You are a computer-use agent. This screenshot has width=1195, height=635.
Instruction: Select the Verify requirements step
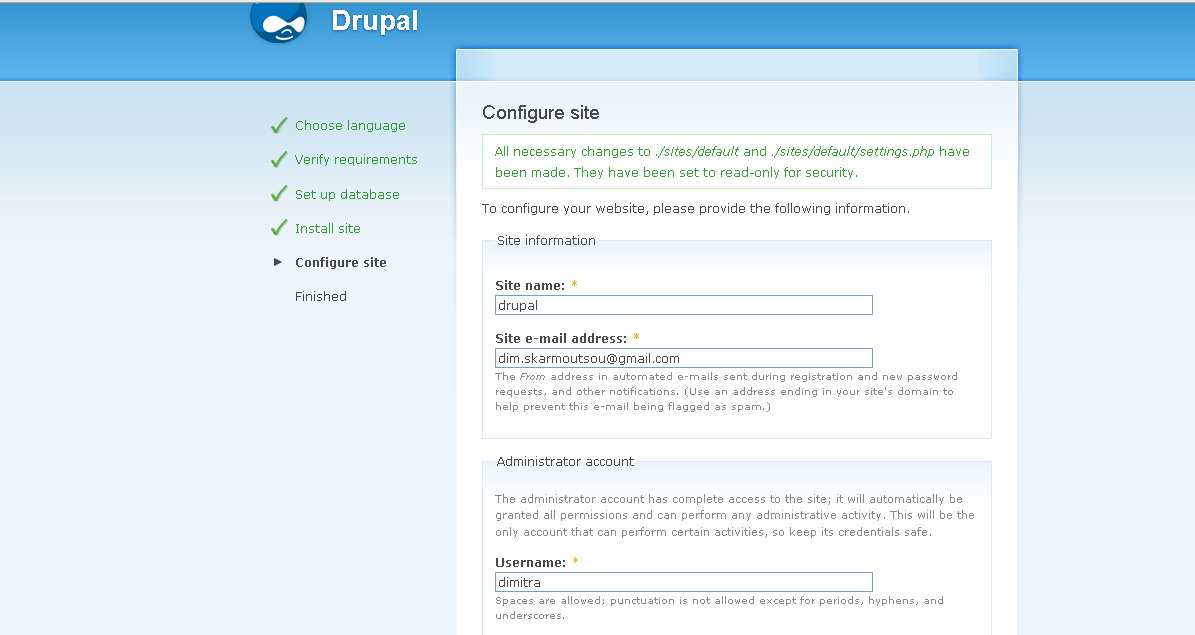(x=356, y=159)
